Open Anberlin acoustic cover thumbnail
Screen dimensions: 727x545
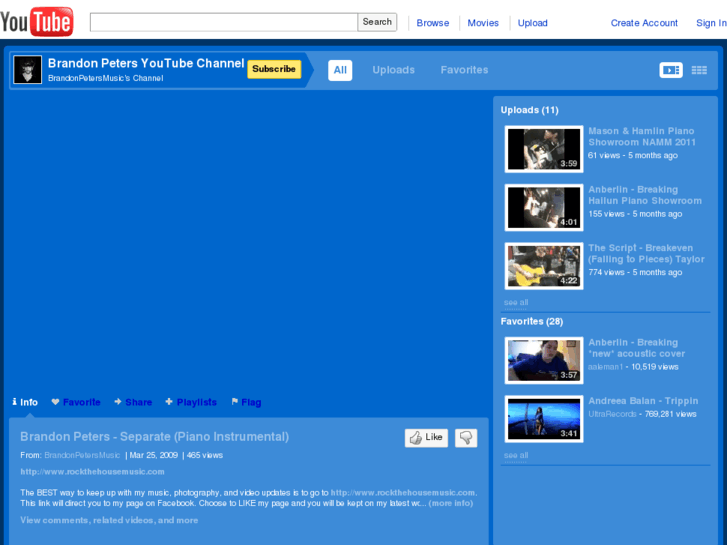544,360
